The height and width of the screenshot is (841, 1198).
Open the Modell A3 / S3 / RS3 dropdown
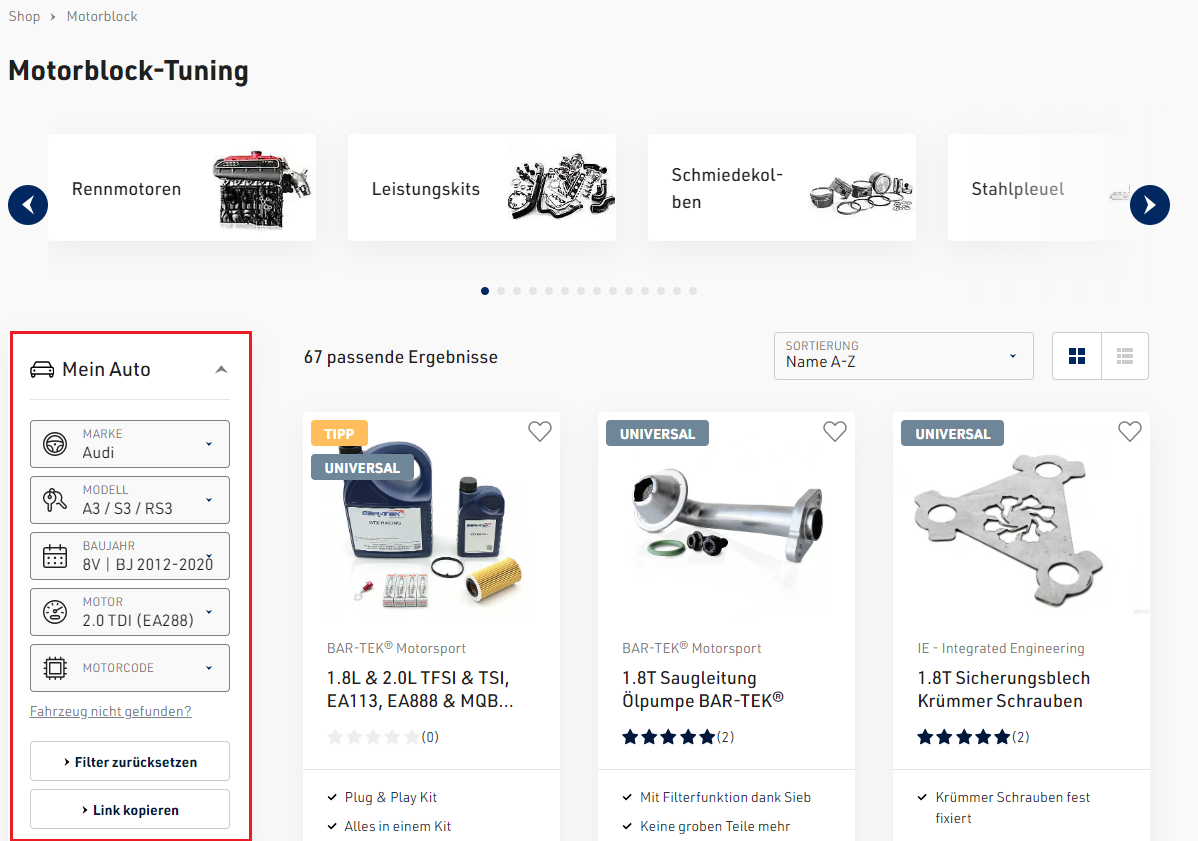[x=130, y=500]
